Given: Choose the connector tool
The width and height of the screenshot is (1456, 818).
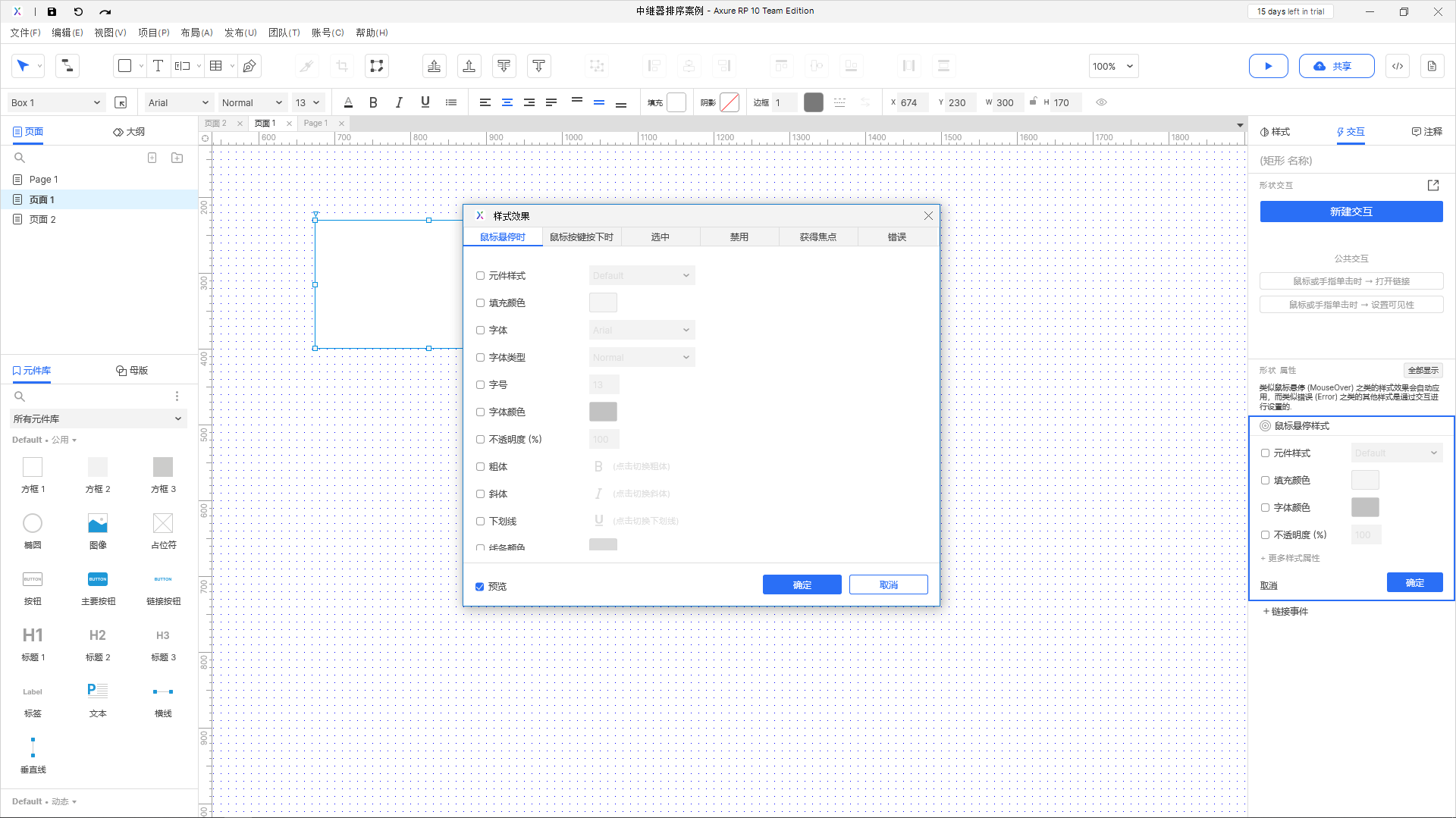Looking at the screenshot, I should (x=67, y=66).
